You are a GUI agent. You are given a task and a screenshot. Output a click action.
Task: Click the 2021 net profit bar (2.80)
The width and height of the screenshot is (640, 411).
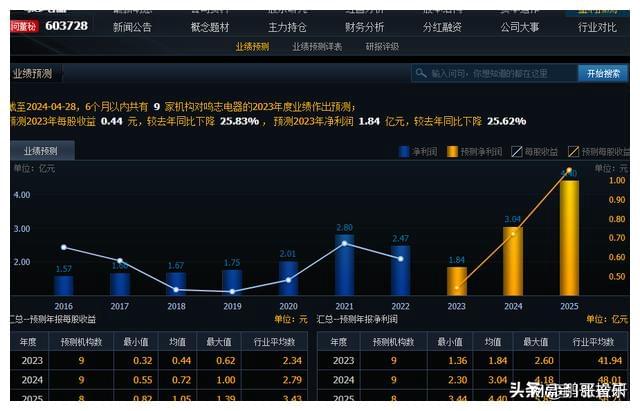click(x=344, y=266)
